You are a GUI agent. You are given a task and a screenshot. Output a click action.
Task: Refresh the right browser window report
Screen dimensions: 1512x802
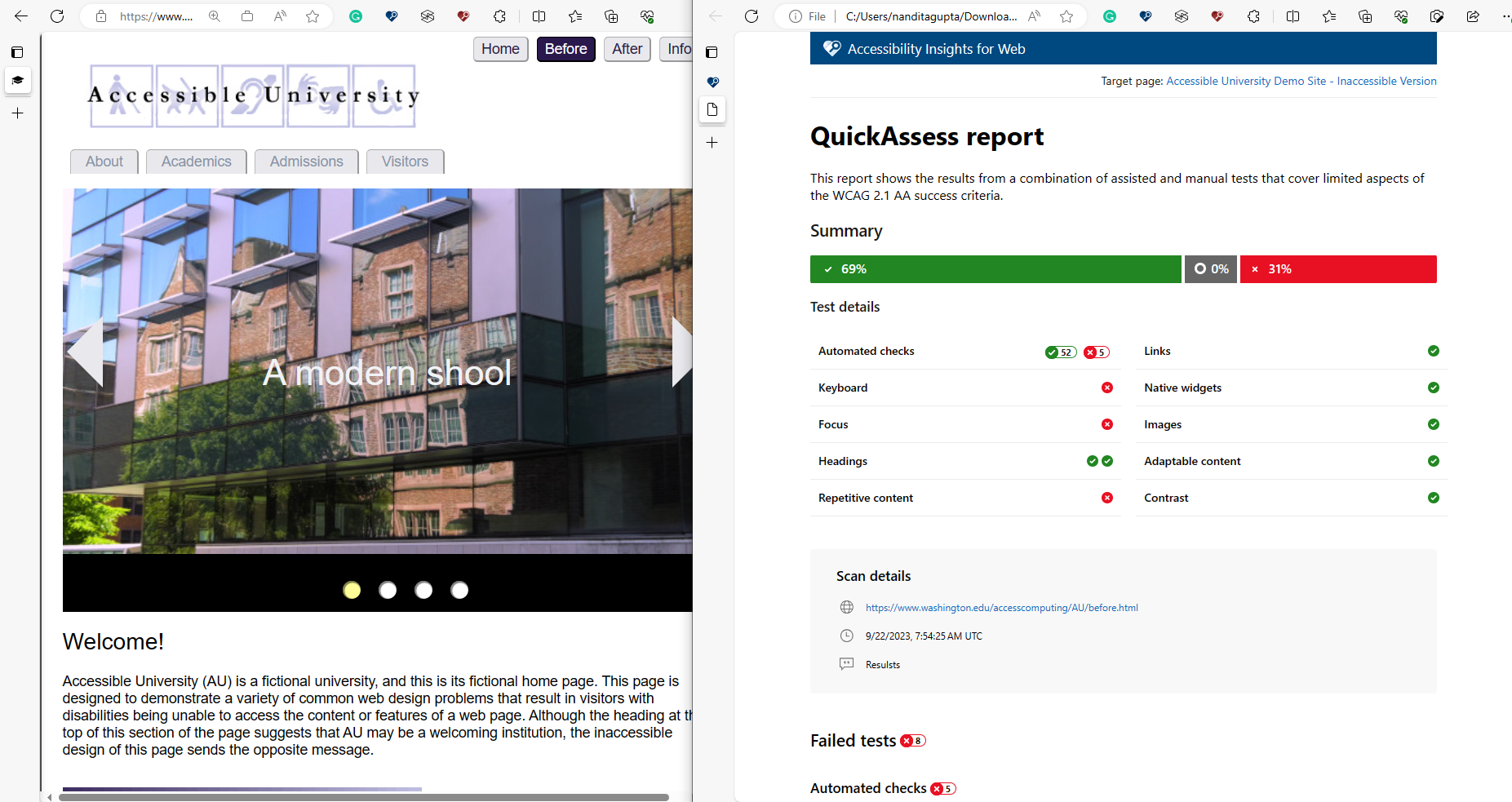pyautogui.click(x=752, y=16)
